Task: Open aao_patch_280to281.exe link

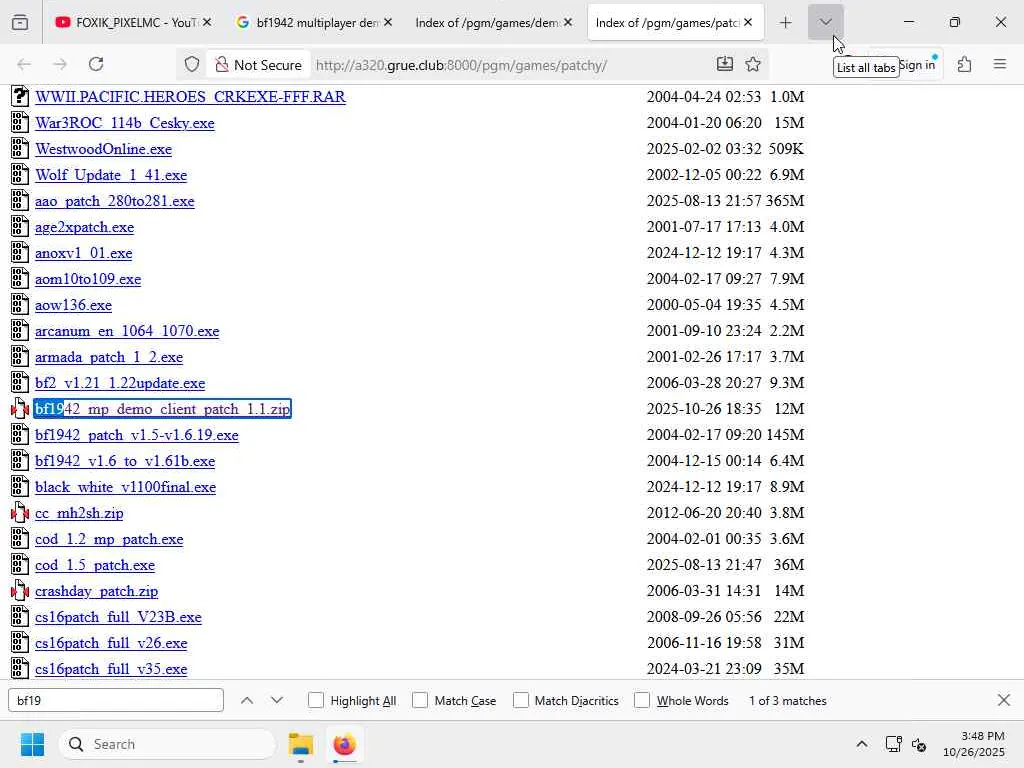Action: (114, 201)
